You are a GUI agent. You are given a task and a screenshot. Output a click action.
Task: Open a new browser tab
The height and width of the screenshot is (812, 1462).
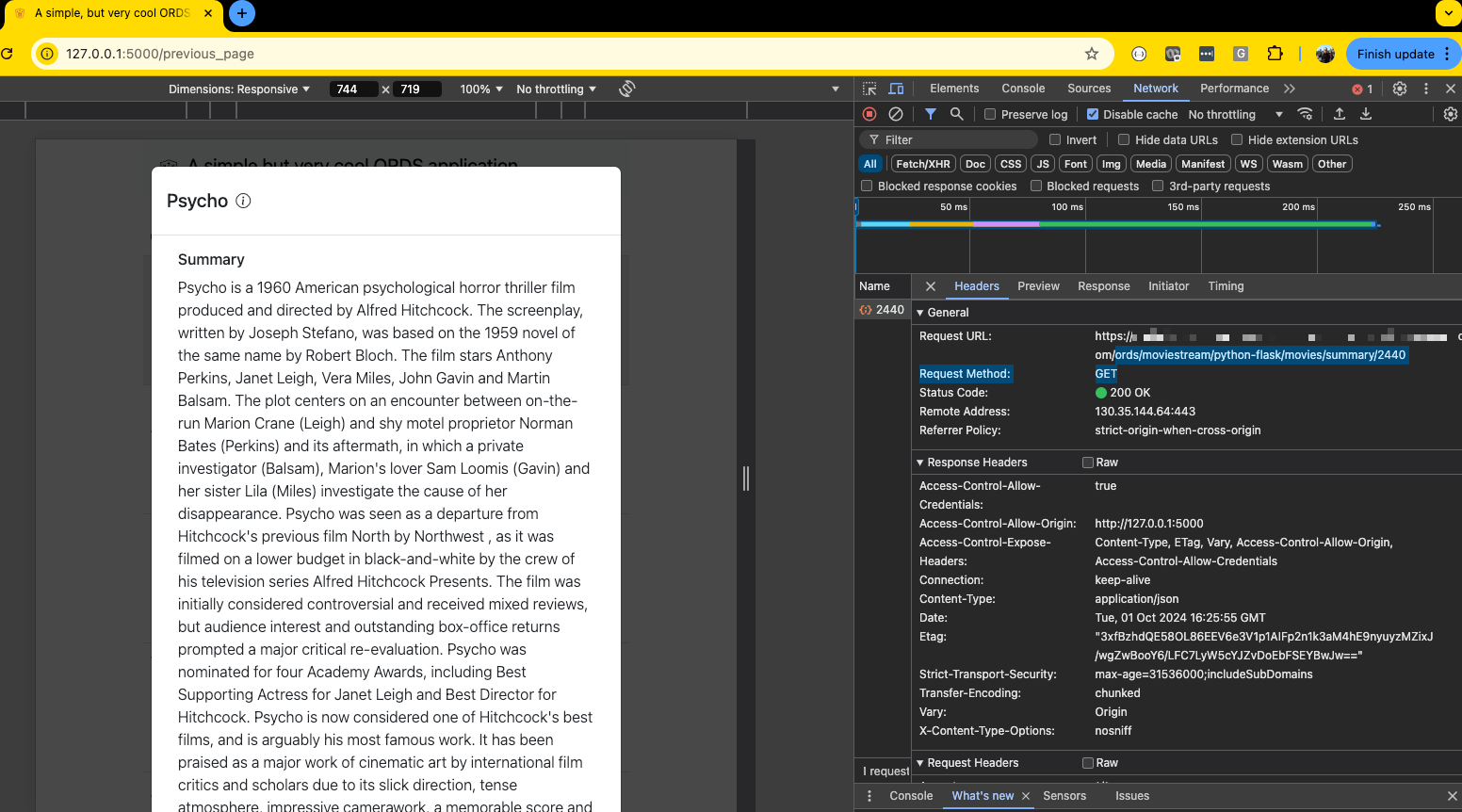pos(242,13)
